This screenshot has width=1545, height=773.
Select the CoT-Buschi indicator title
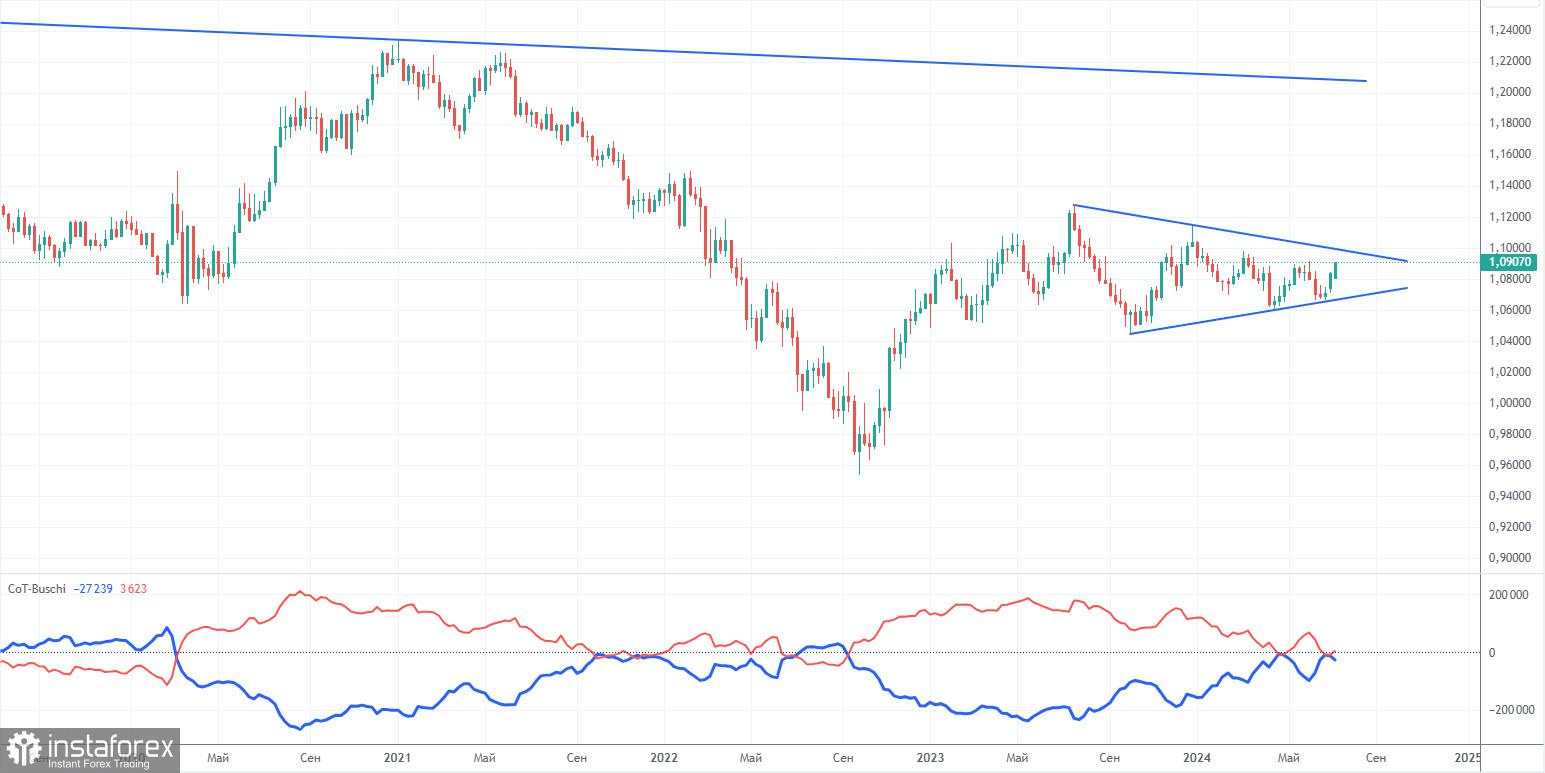36,589
